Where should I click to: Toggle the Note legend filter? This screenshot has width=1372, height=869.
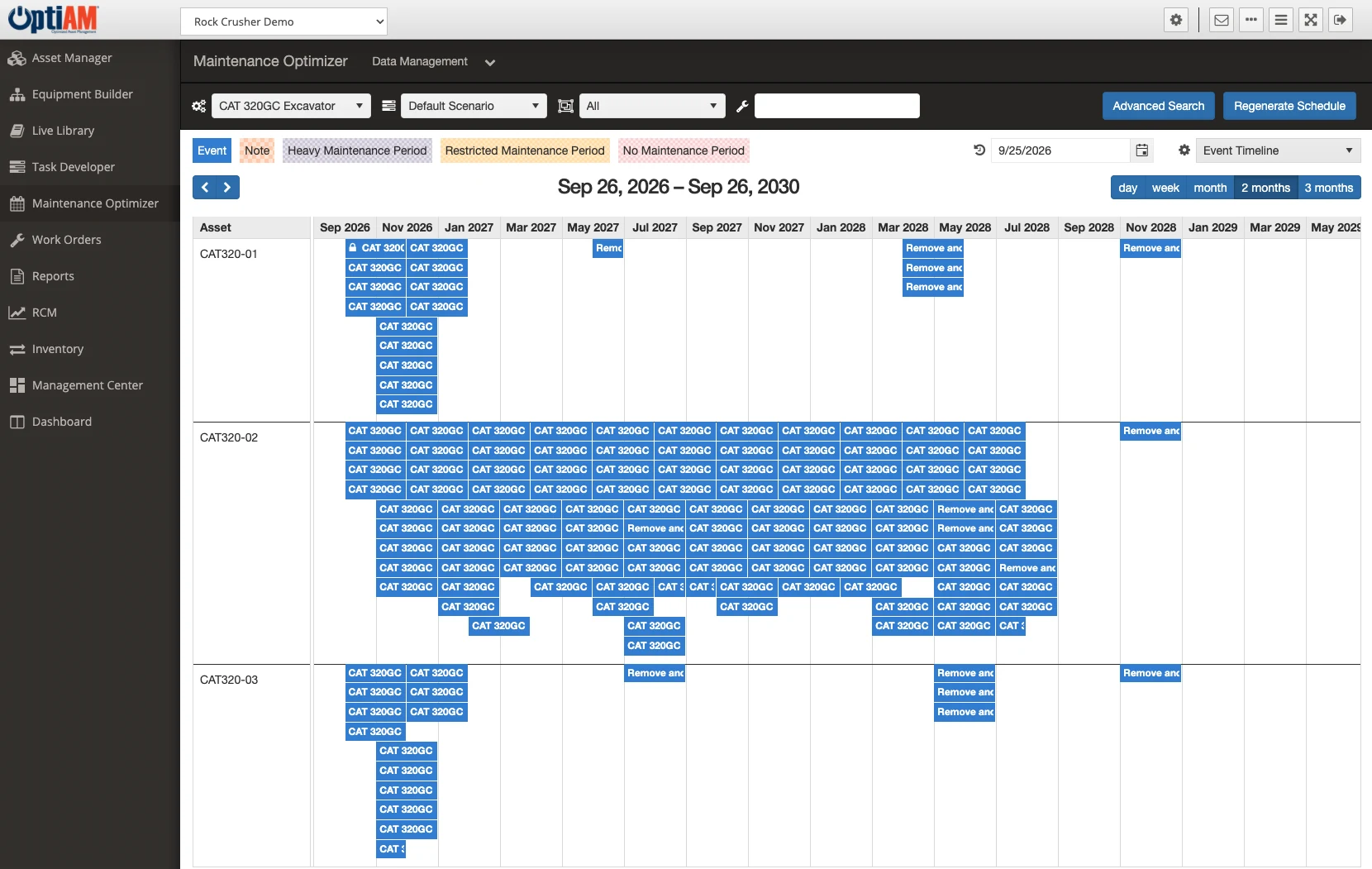tap(257, 150)
